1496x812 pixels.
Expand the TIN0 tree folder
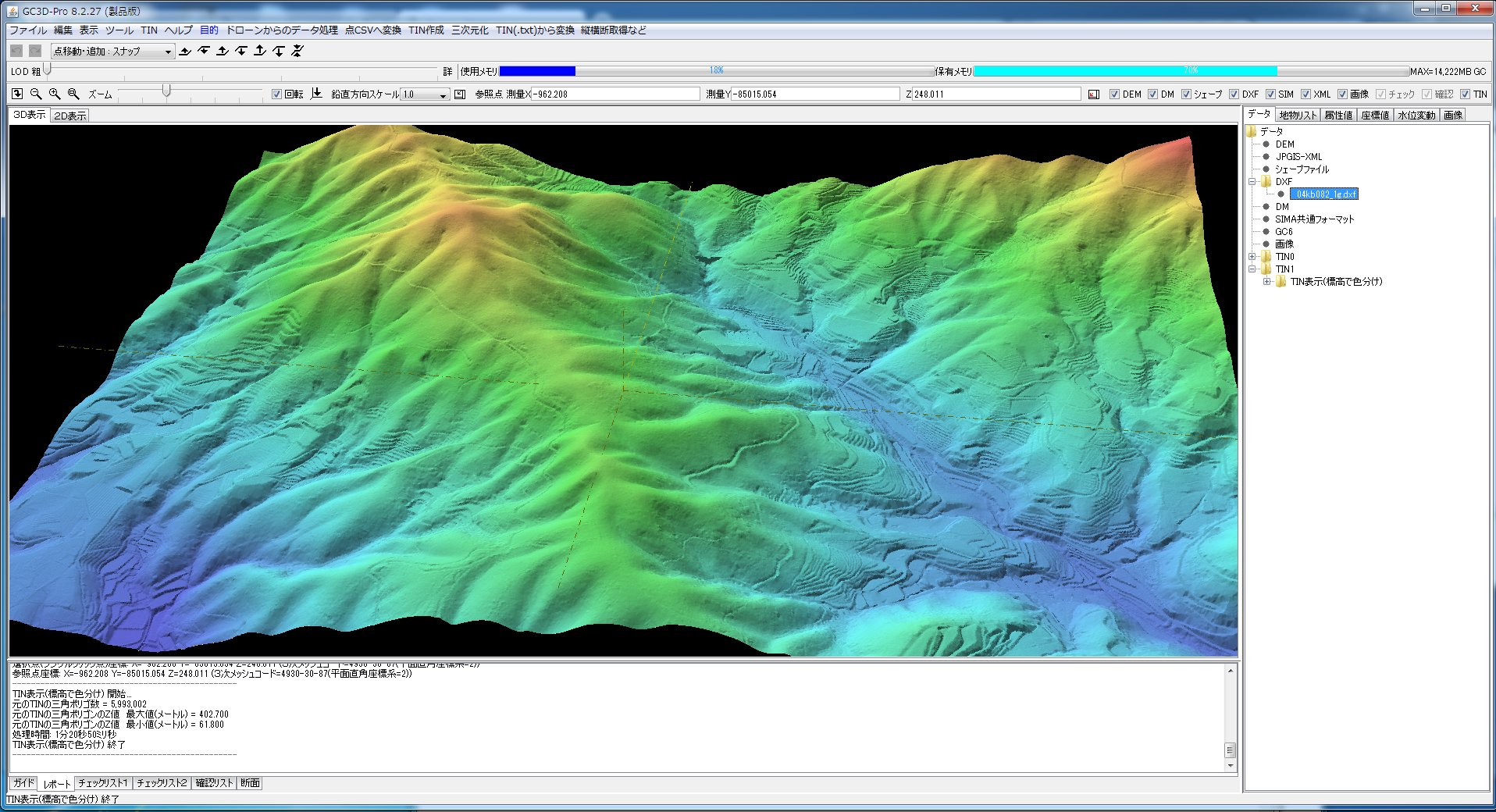coord(1252,257)
